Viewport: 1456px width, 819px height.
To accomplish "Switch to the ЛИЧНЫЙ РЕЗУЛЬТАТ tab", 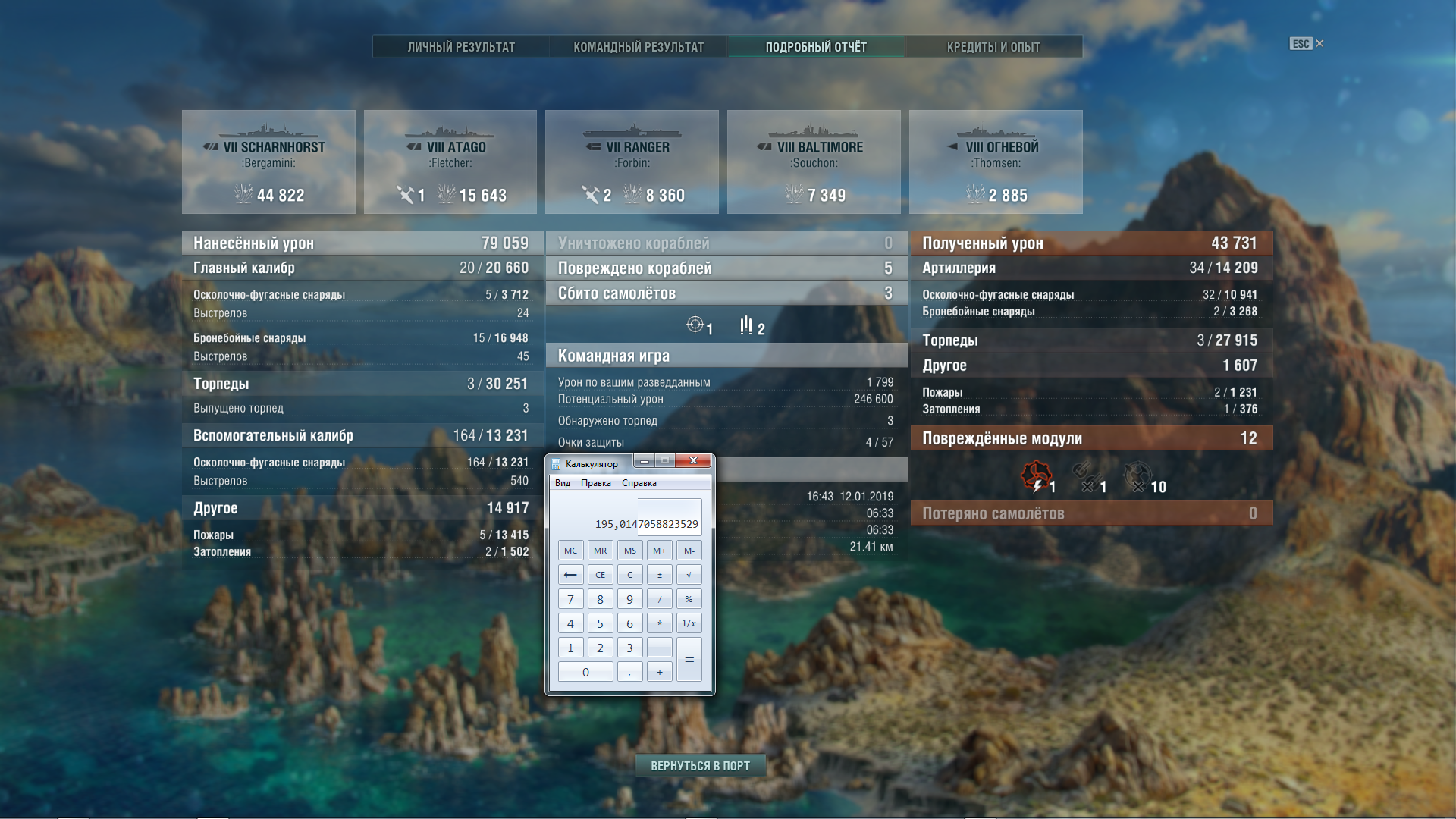I will point(461,47).
